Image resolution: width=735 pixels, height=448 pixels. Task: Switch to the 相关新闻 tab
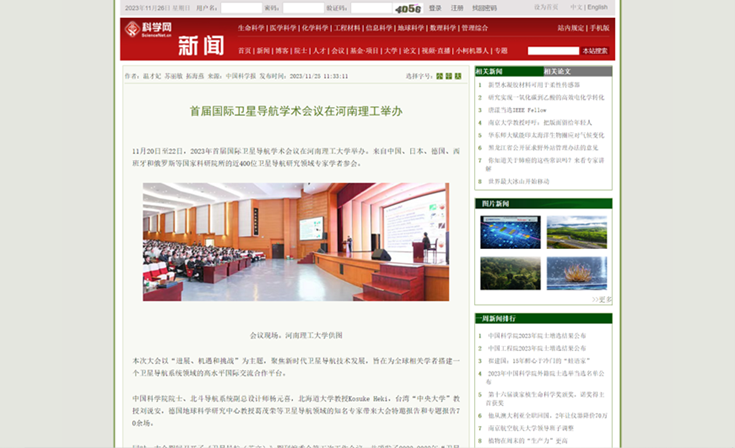490,71
